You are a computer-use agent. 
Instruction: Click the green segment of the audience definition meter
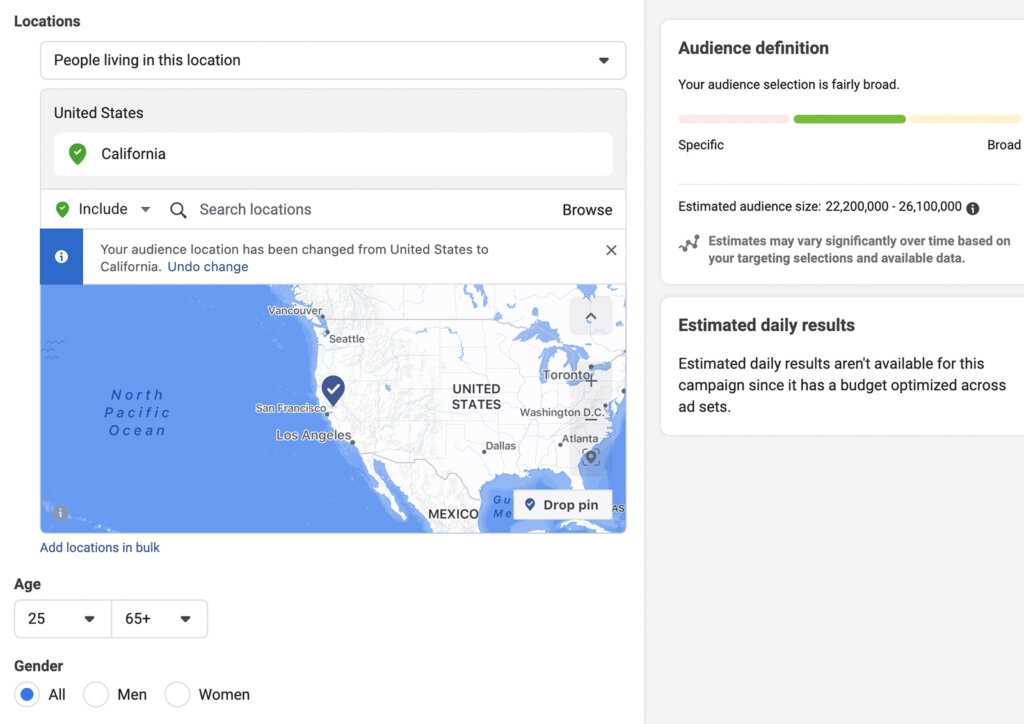[x=849, y=118]
